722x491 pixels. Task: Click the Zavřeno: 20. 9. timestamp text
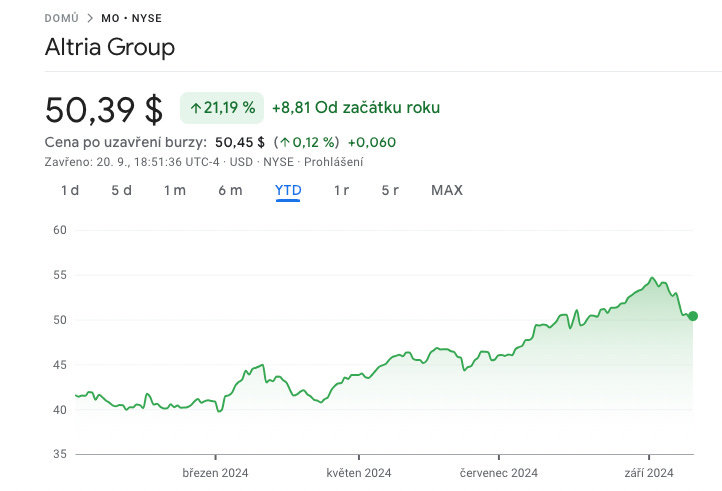pos(132,162)
